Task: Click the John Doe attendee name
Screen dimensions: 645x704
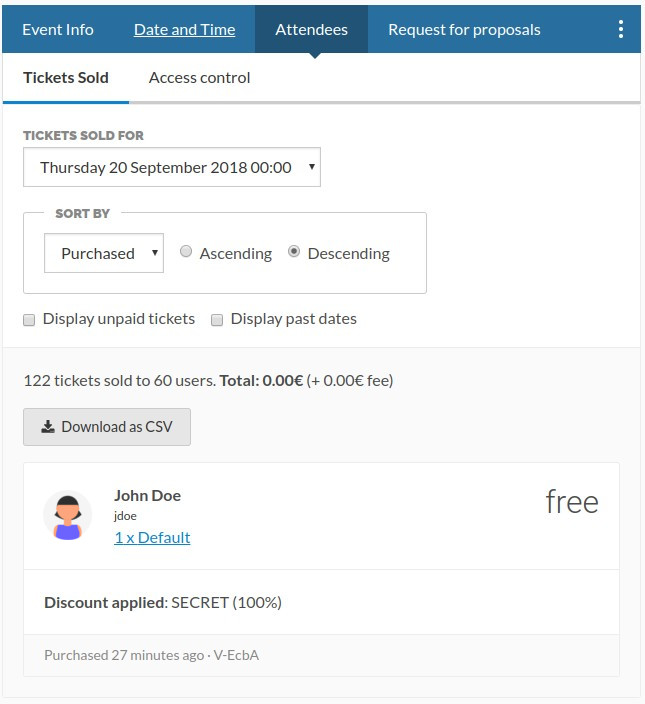Action: (147, 495)
